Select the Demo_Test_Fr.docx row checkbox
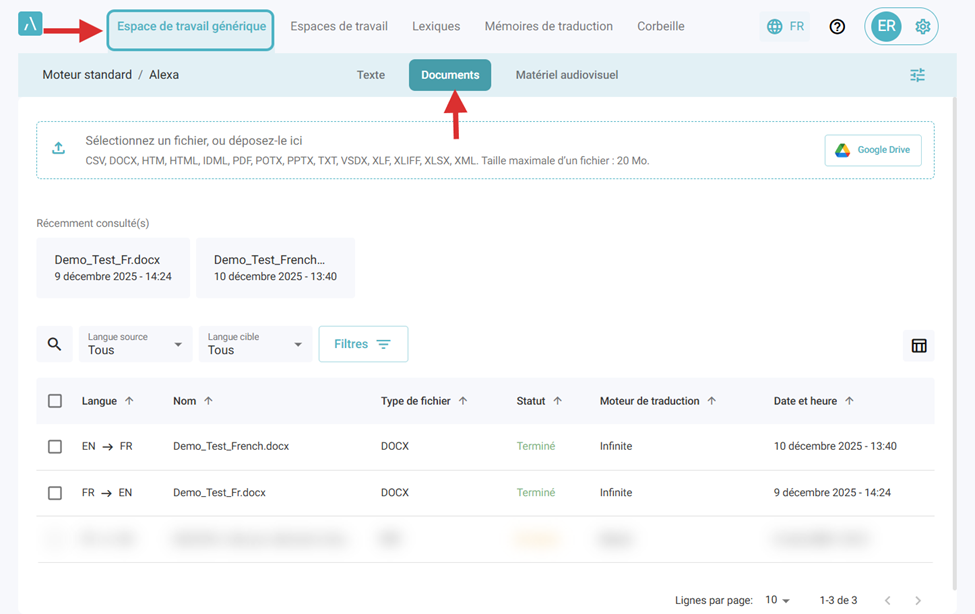The image size is (975, 614). [55, 493]
